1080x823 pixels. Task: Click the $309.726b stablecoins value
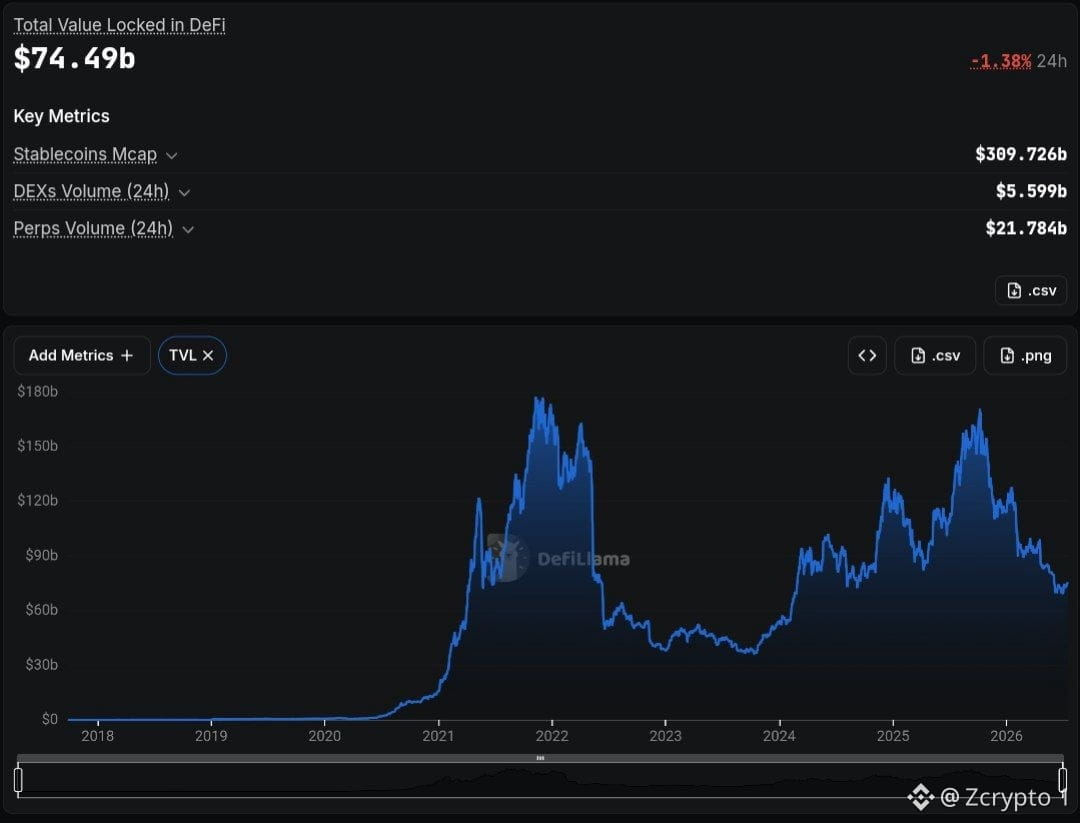1021,154
